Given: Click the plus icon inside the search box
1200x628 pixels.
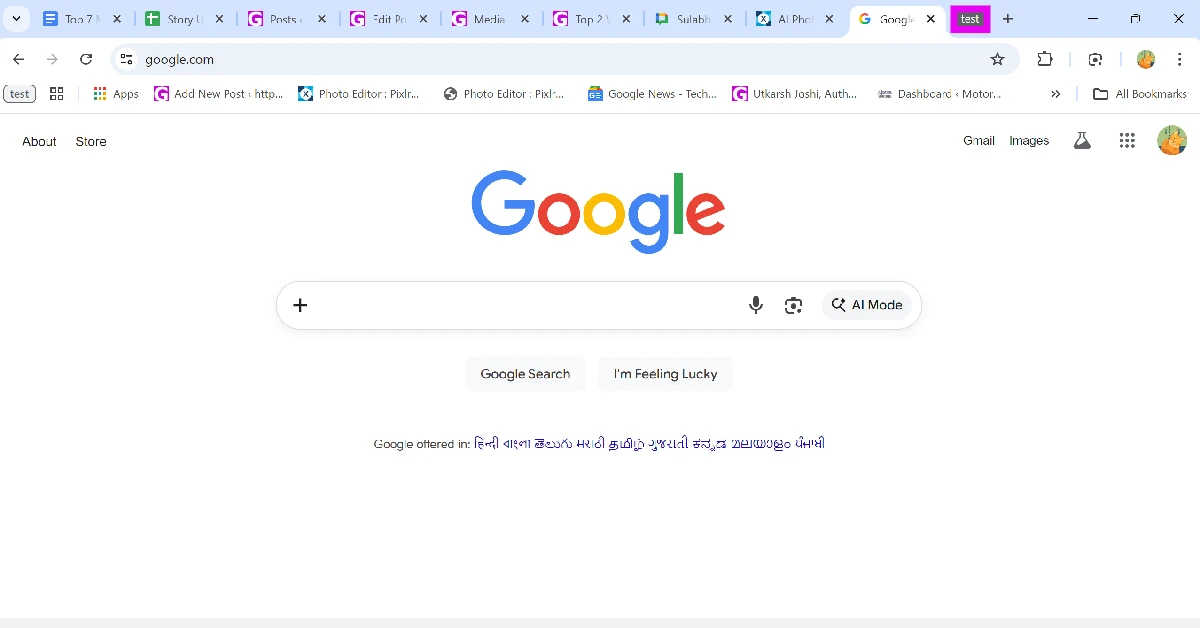Looking at the screenshot, I should [300, 305].
